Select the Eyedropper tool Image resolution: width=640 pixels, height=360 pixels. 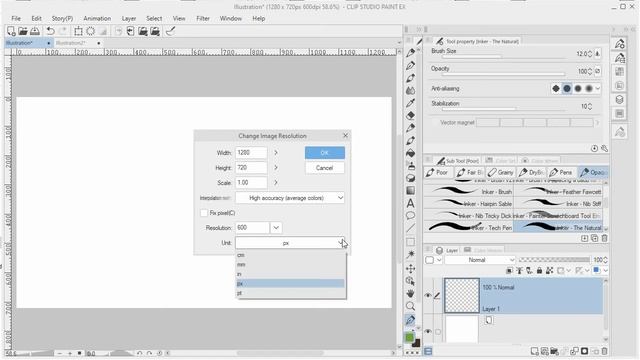[x=411, y=103]
